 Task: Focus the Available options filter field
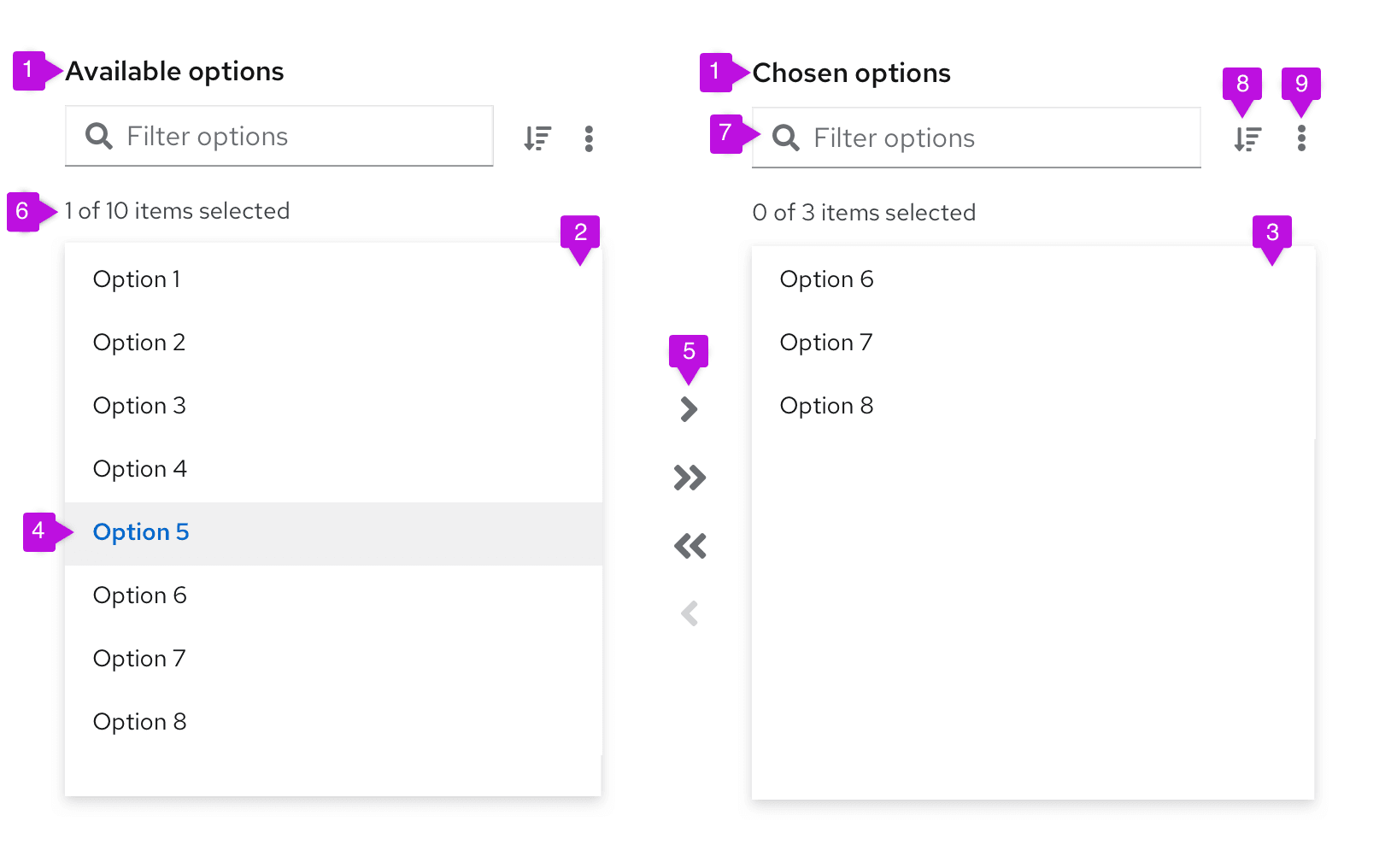[x=299, y=137]
